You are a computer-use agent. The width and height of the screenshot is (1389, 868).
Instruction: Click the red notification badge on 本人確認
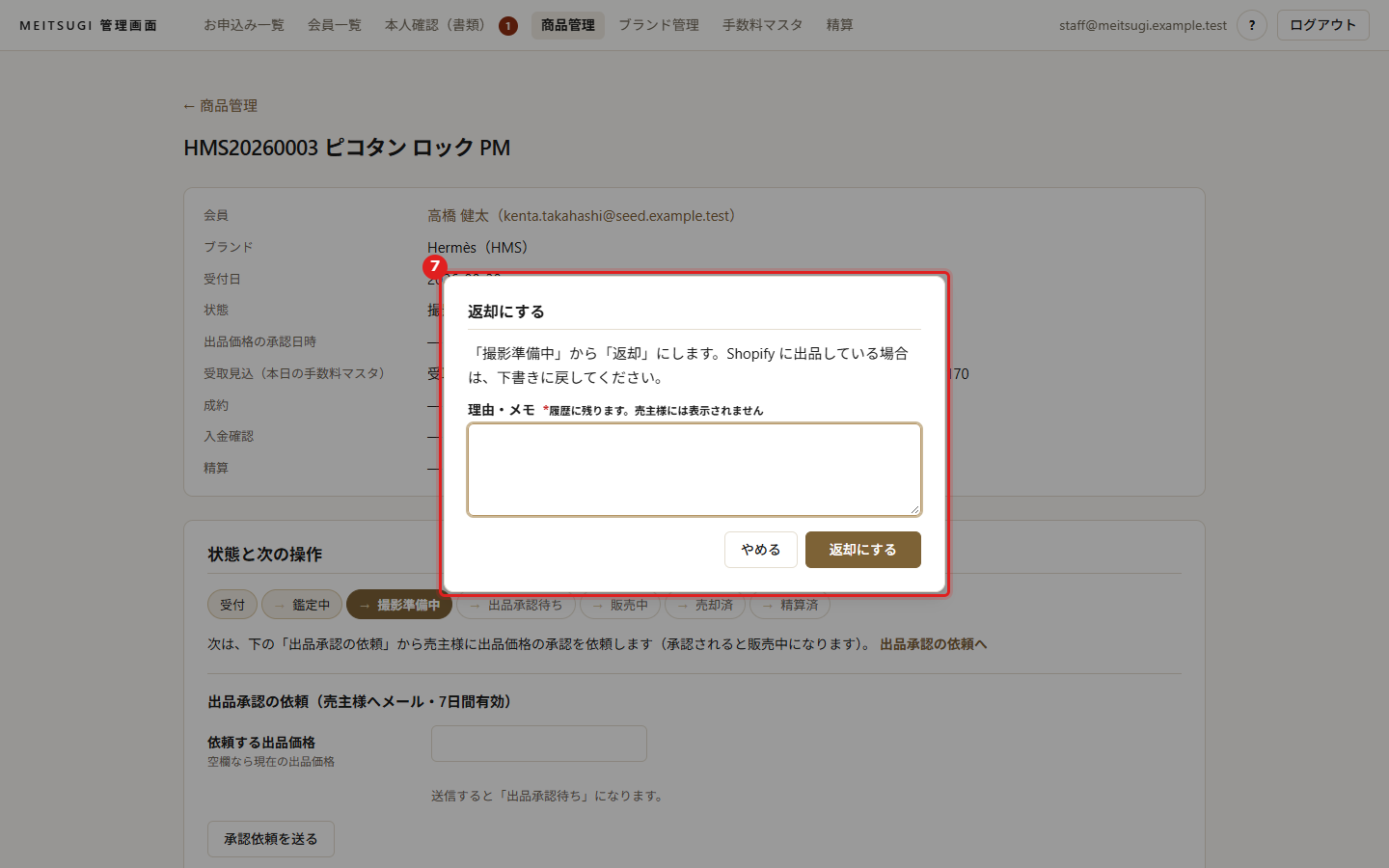tap(508, 26)
